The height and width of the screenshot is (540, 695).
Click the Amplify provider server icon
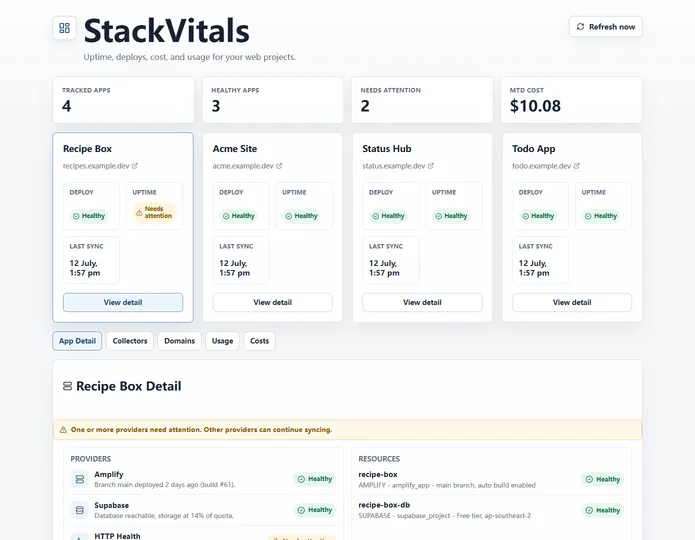point(80,479)
